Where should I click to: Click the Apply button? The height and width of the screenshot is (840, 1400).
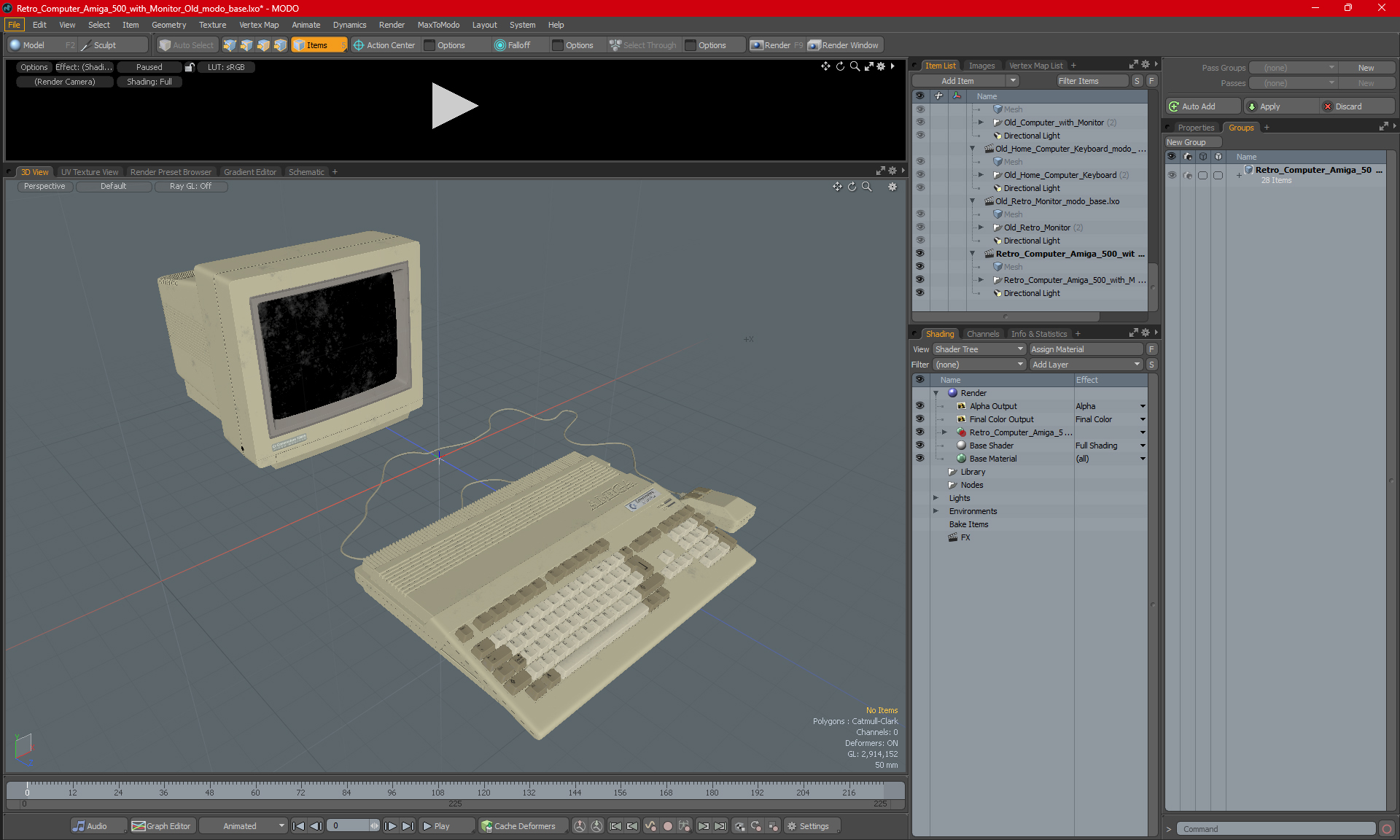[1280, 106]
